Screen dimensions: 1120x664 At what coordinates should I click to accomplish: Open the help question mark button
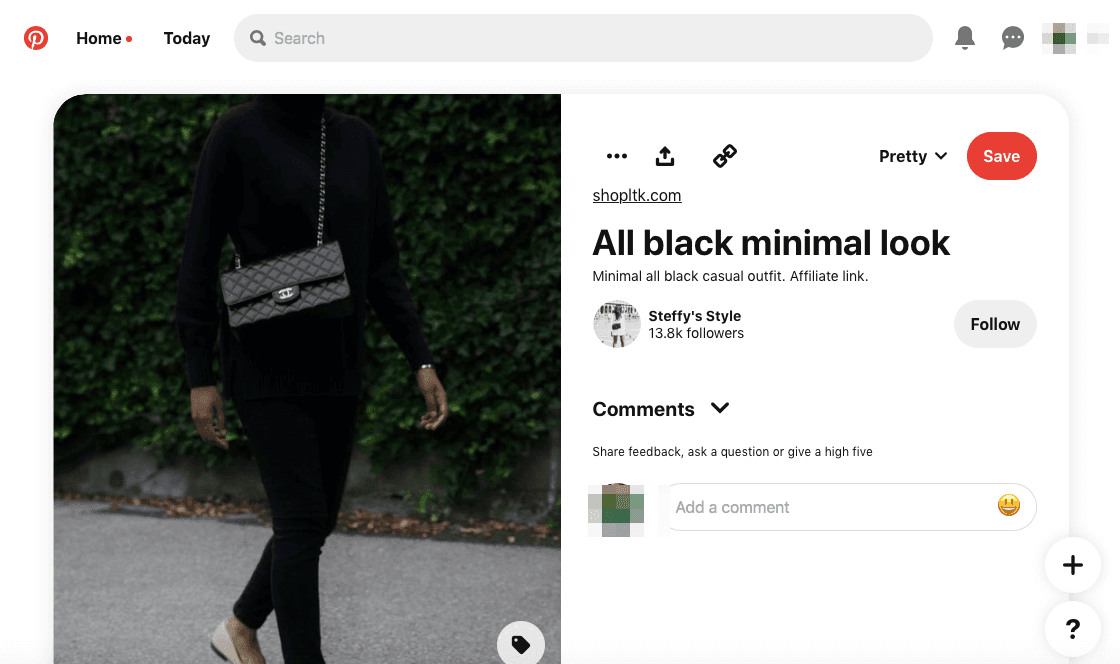1072,629
